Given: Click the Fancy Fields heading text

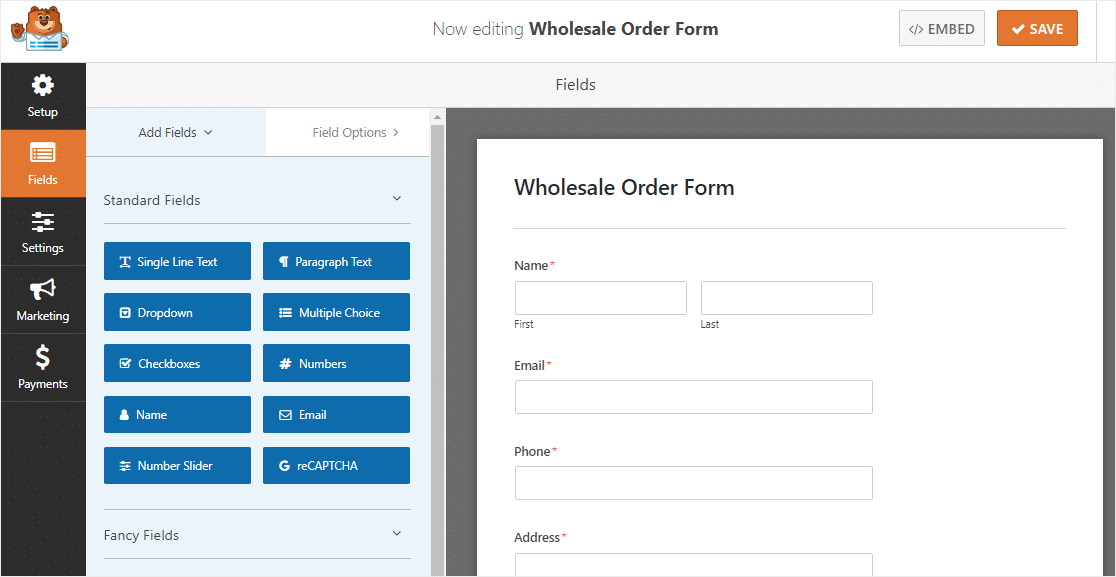Looking at the screenshot, I should click(141, 535).
